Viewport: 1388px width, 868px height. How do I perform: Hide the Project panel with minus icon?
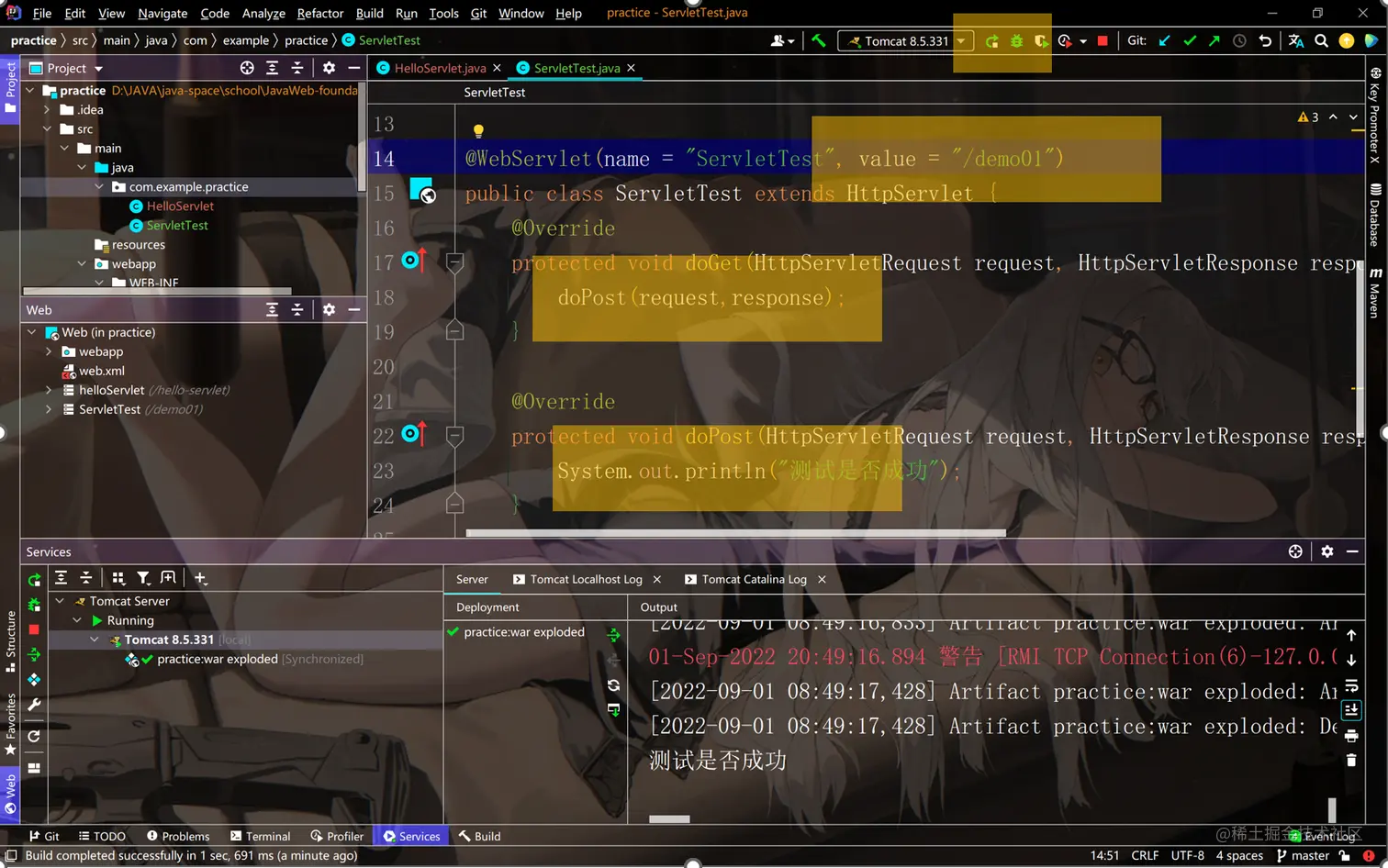(354, 68)
